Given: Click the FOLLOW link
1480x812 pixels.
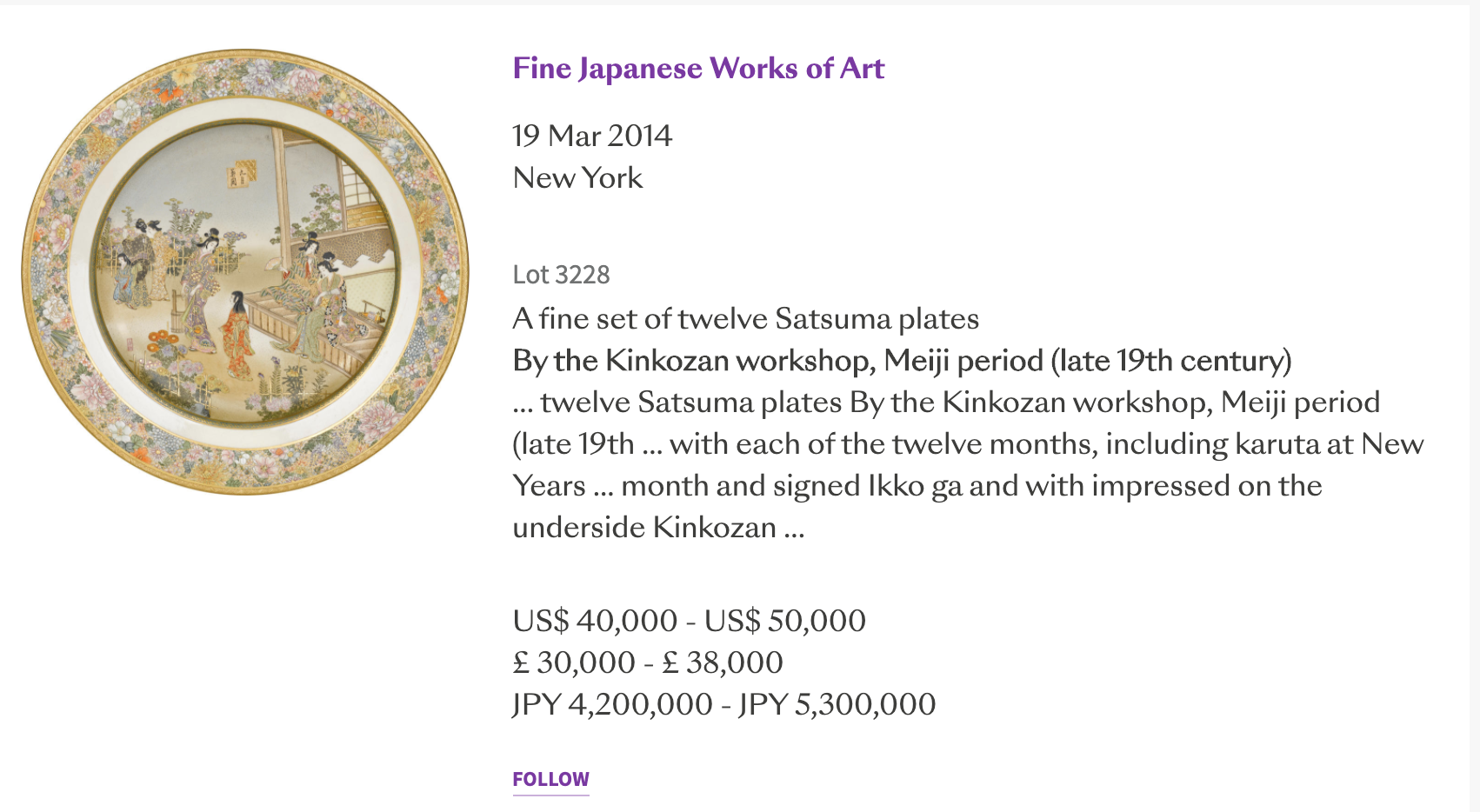Looking at the screenshot, I should [550, 779].
